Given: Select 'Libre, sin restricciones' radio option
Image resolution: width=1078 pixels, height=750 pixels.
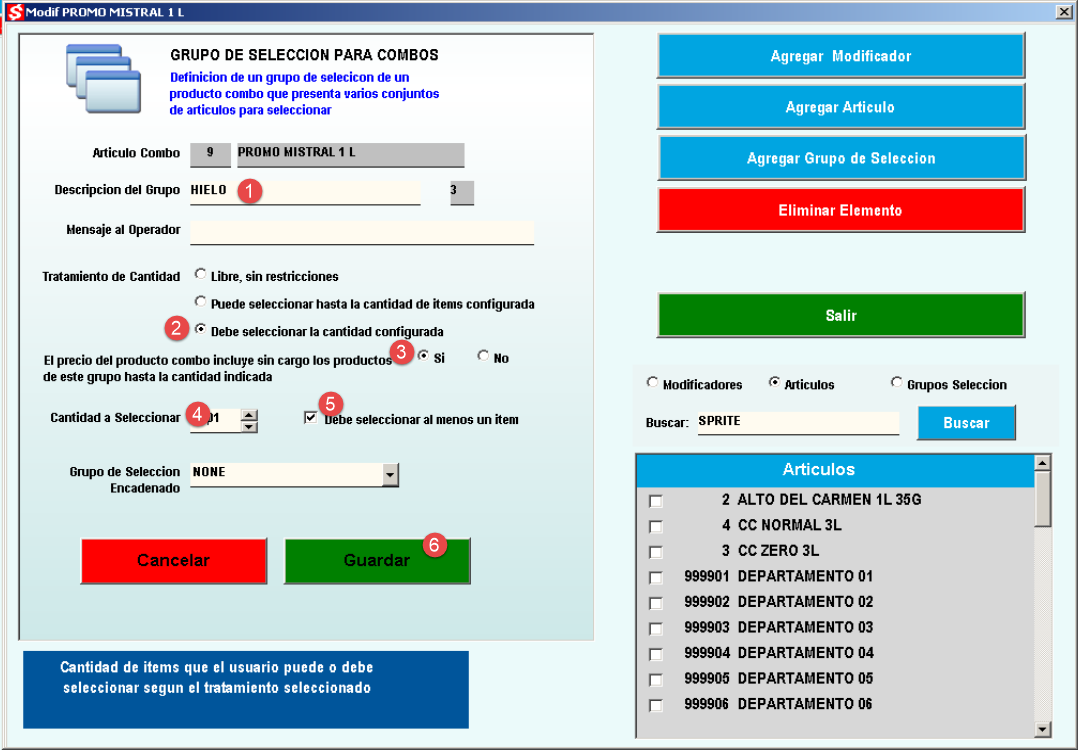Looking at the screenshot, I should coord(200,274).
